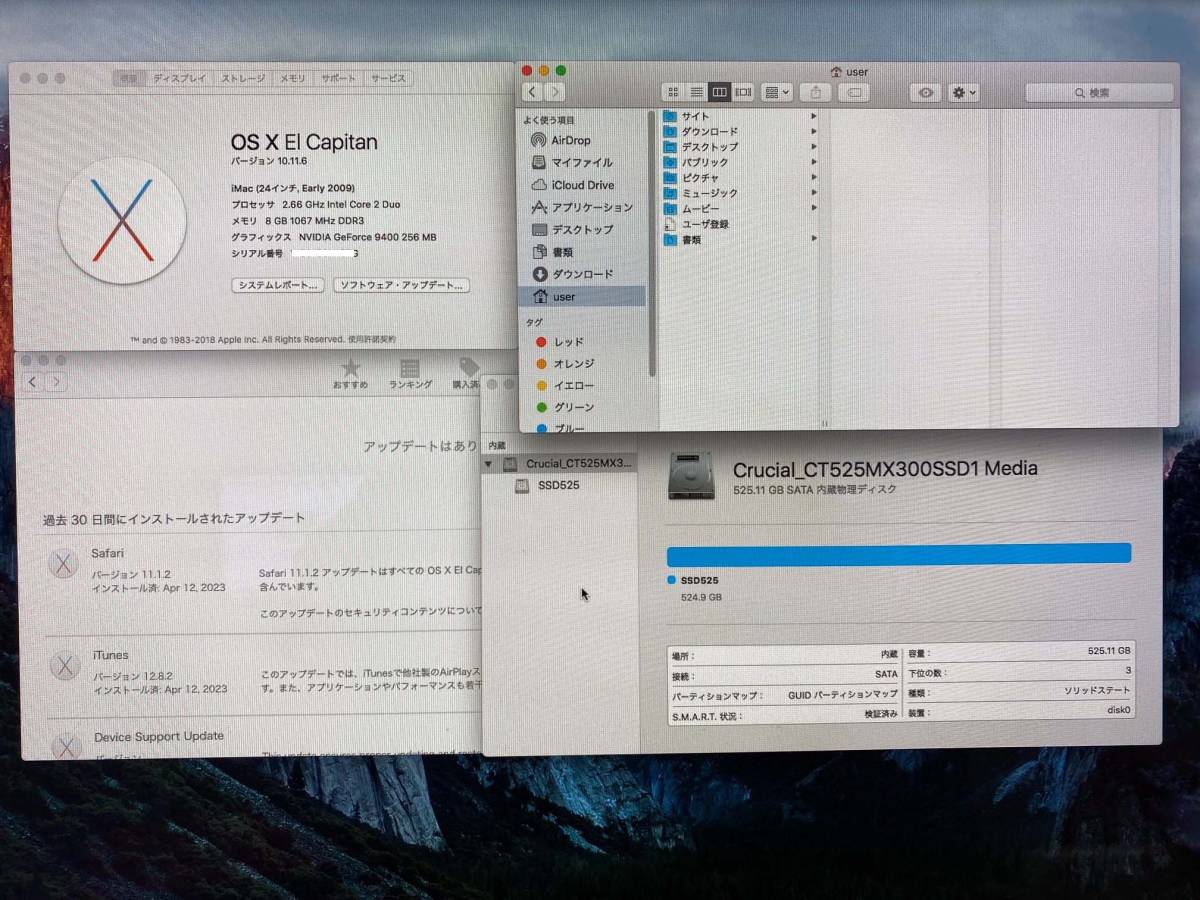Open アプリケーション in Finder sidebar
The image size is (1200, 900).
pyautogui.click(x=583, y=207)
